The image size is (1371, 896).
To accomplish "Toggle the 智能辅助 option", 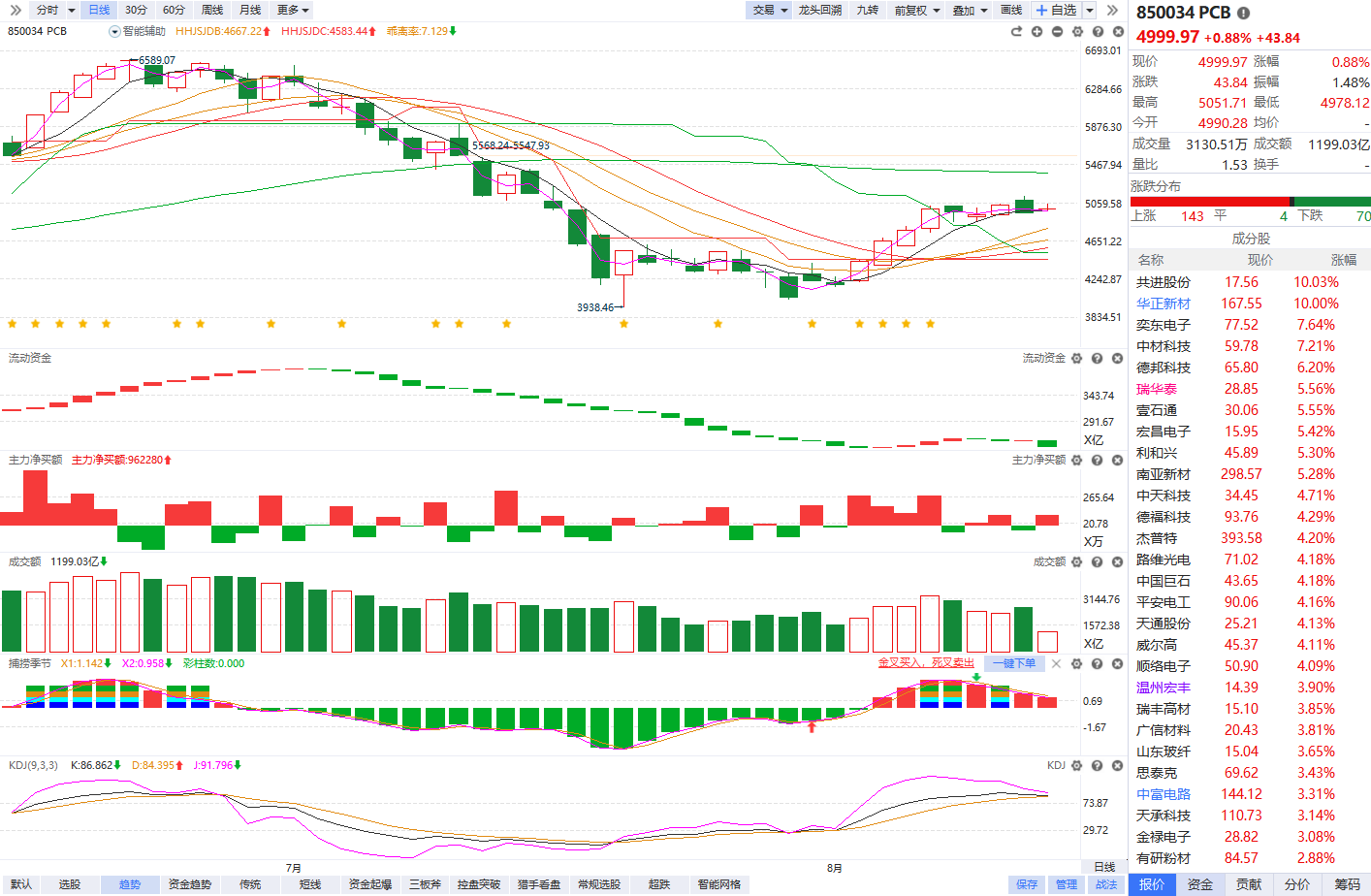I will 138,31.
